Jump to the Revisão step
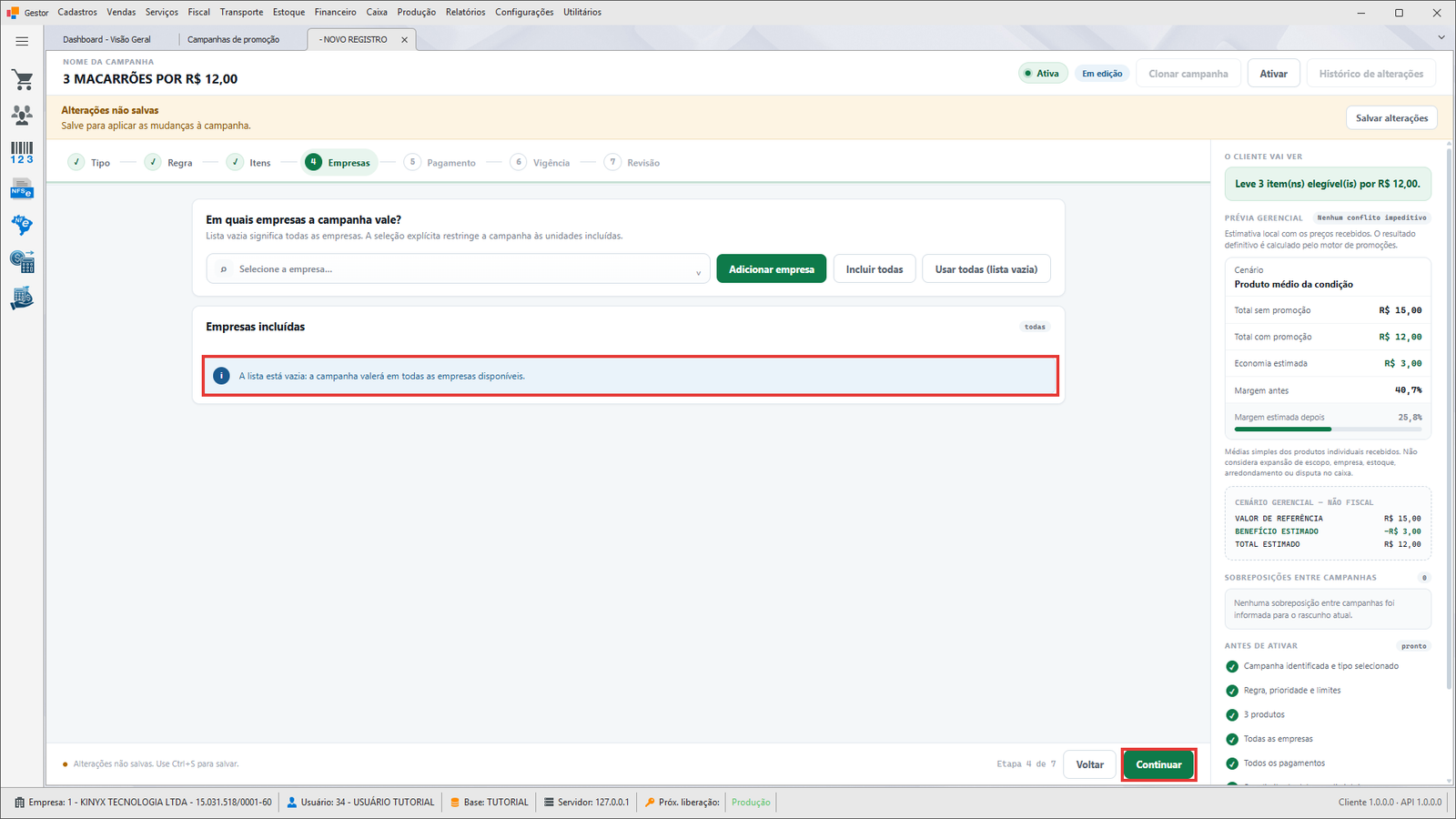 click(632, 163)
